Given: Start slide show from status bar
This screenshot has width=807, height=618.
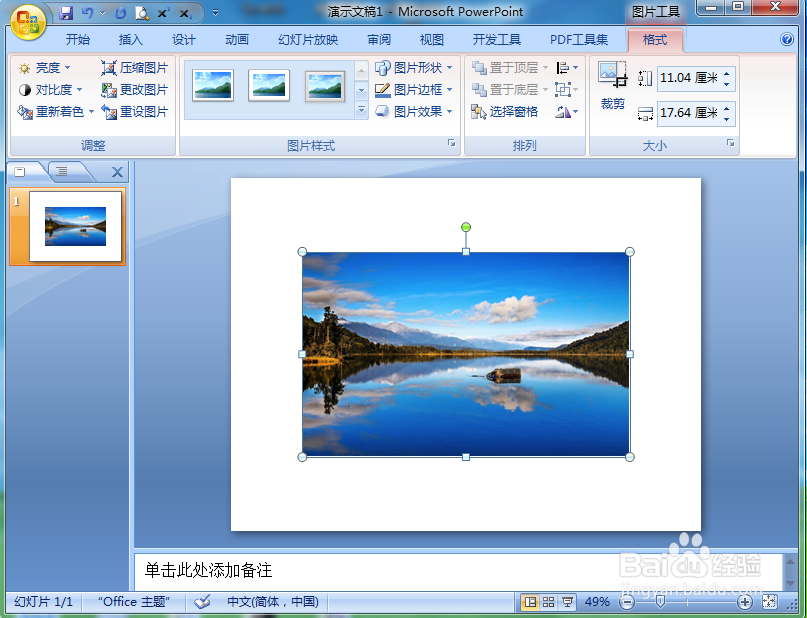Looking at the screenshot, I should coord(568,602).
